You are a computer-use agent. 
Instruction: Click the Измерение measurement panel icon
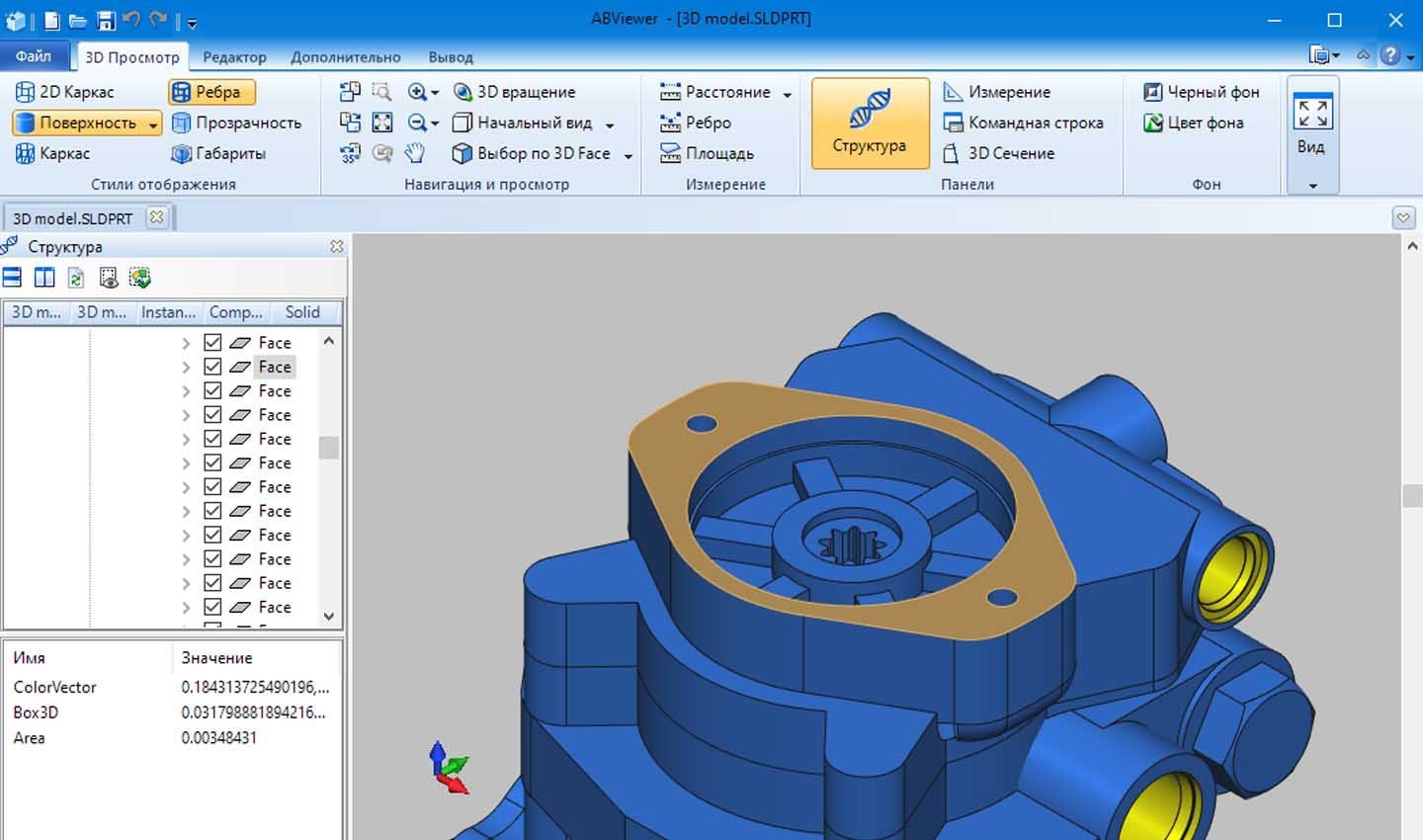953,92
